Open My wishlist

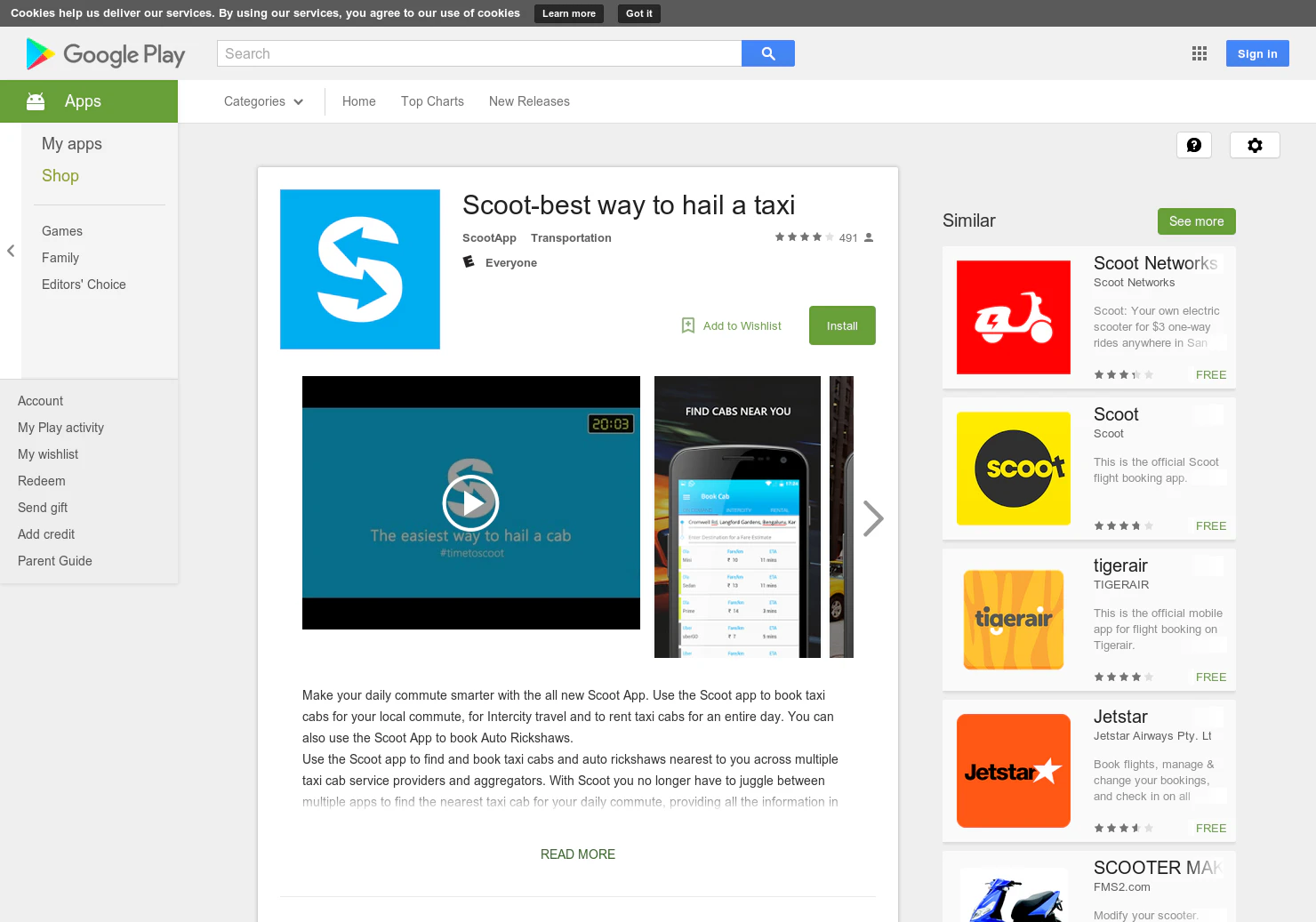click(48, 454)
